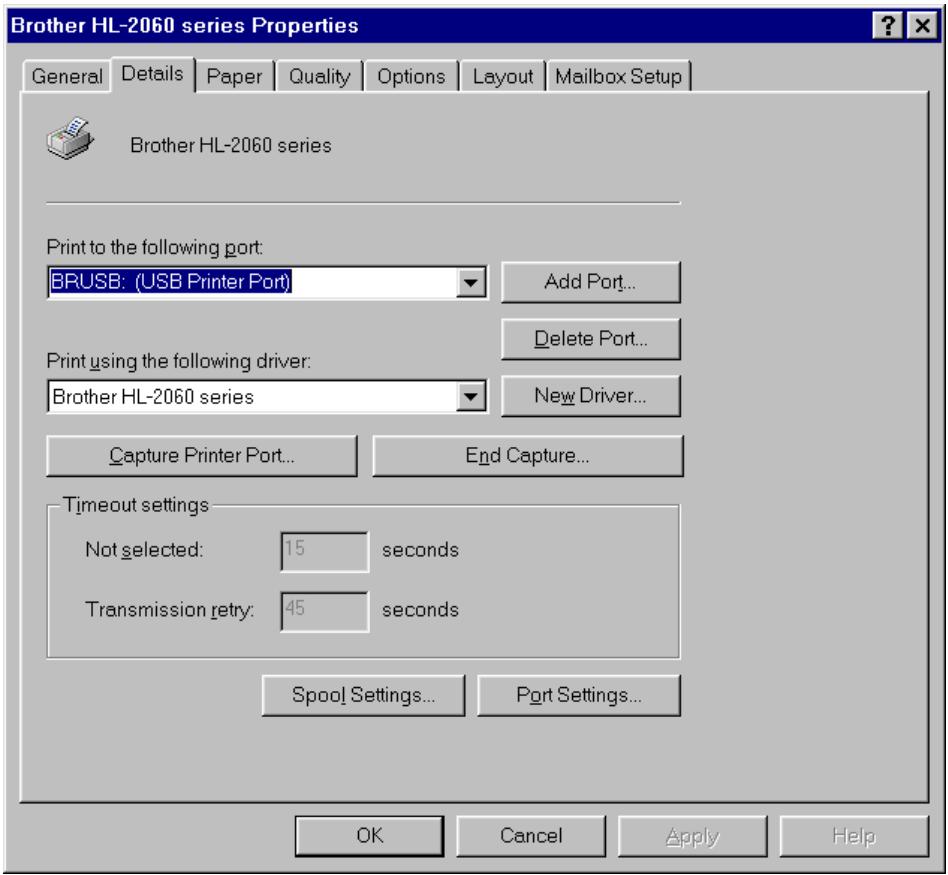Switch to the General tab
The image size is (948, 875).
(x=67, y=76)
